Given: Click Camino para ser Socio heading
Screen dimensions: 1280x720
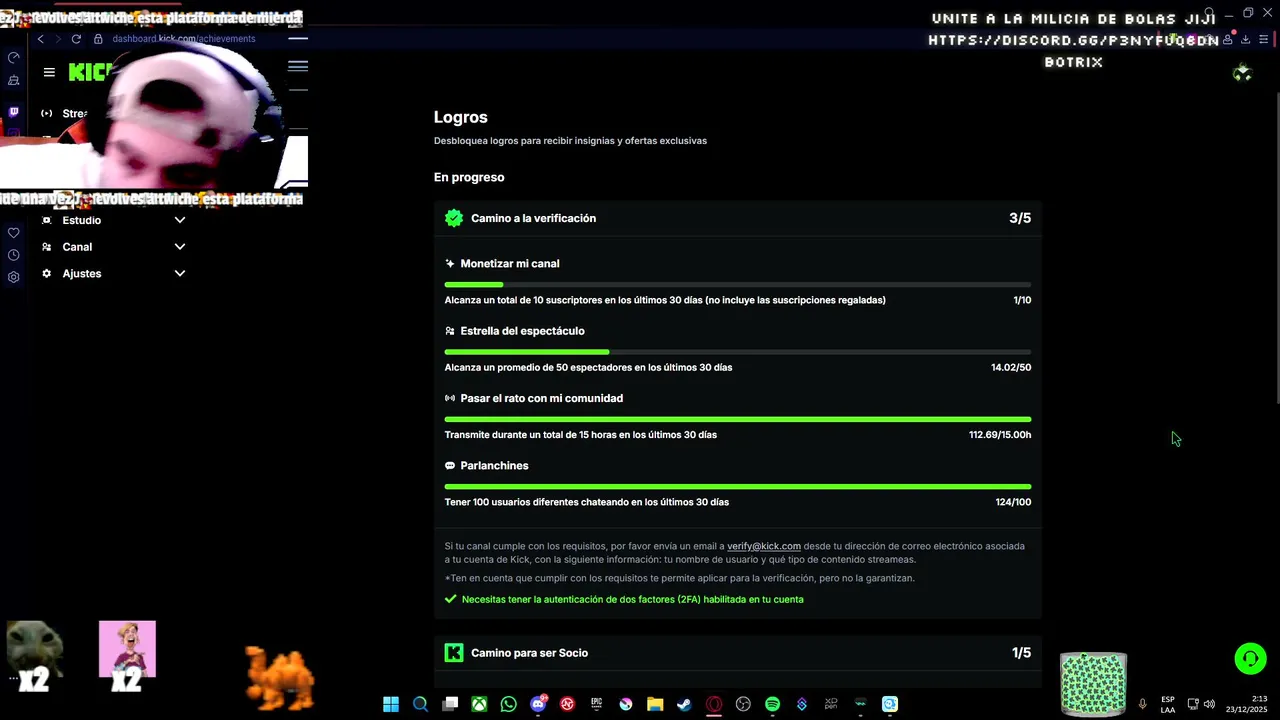Looking at the screenshot, I should pyautogui.click(x=529, y=653).
